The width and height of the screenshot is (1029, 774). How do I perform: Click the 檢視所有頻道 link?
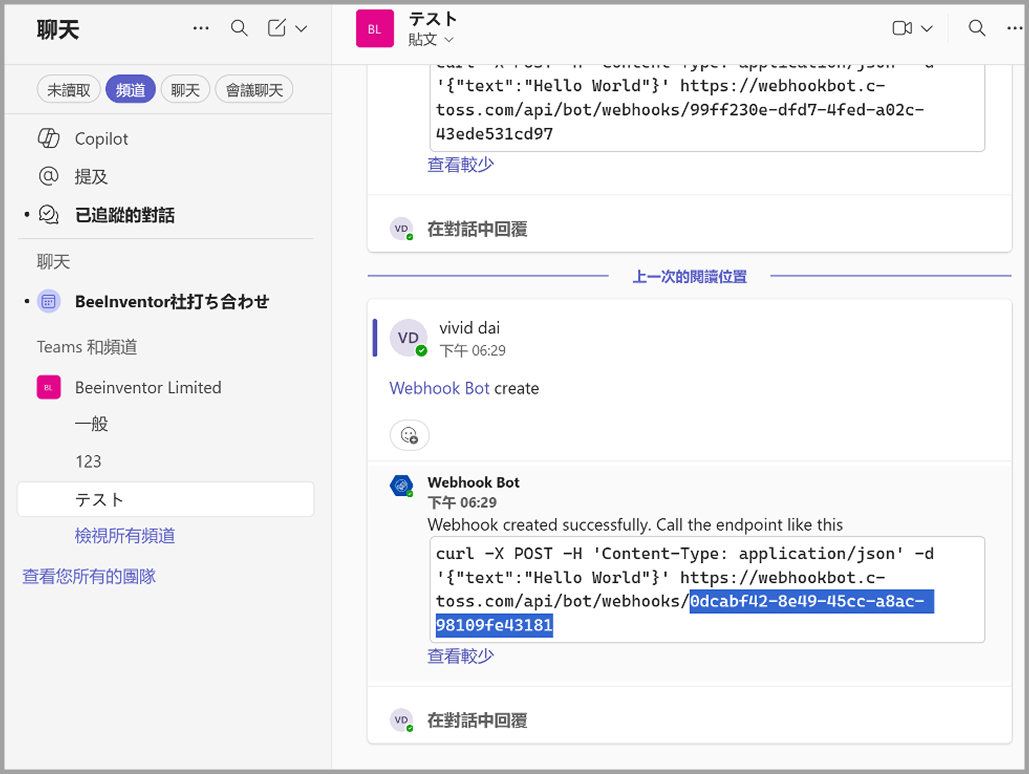point(125,536)
